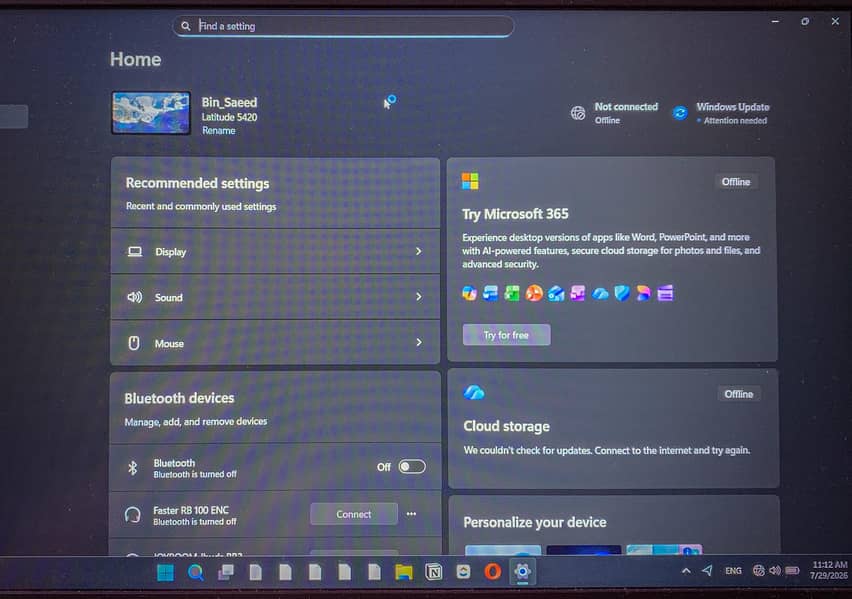Image resolution: width=852 pixels, height=599 pixels.
Task: Focus the Find a setting search box
Action: [343, 26]
